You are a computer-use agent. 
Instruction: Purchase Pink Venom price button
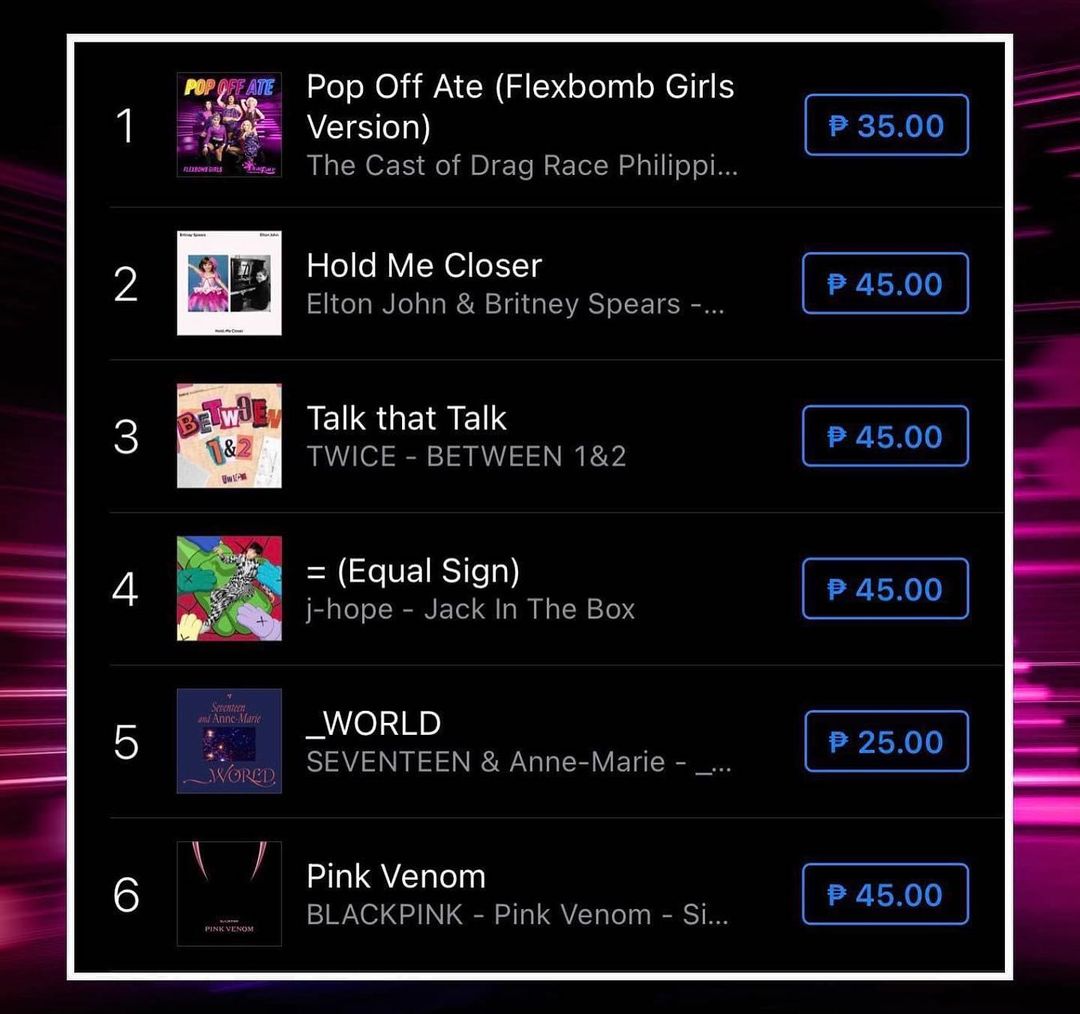click(885, 894)
